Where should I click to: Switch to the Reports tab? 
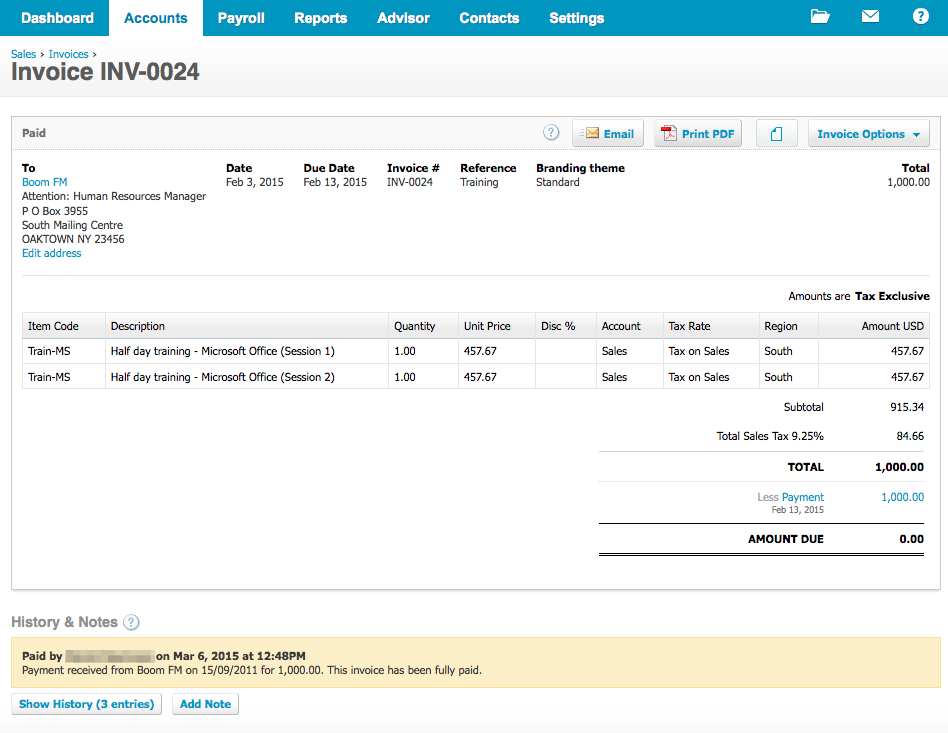click(x=320, y=18)
